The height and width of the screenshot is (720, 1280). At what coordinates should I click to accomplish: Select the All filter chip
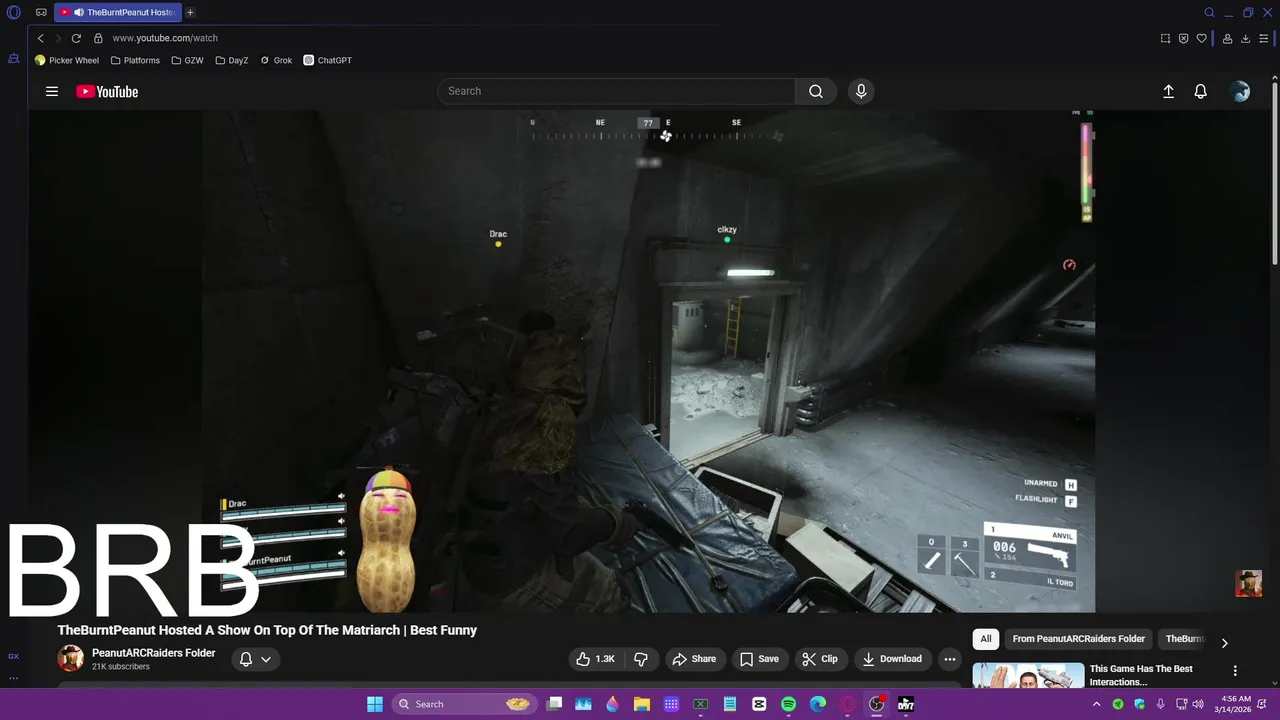tap(986, 639)
